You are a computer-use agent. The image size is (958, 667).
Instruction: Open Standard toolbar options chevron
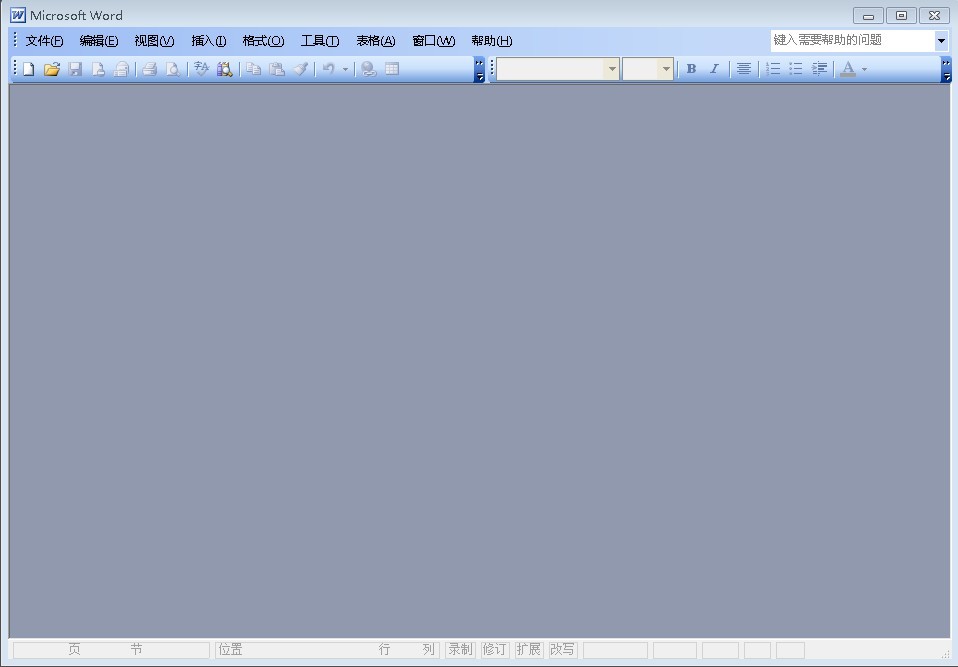tap(480, 70)
